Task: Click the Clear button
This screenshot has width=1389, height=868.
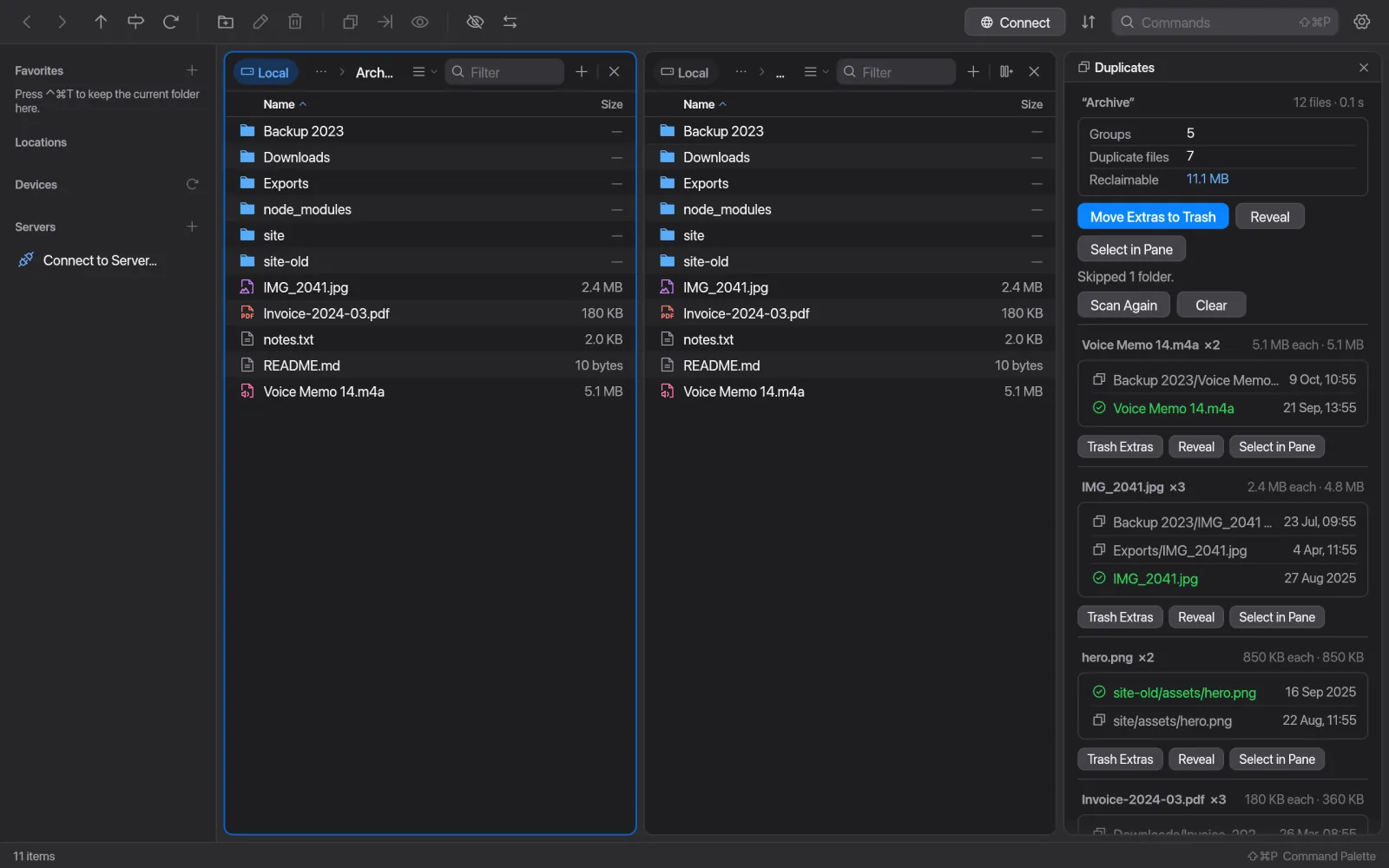Action: click(x=1211, y=306)
